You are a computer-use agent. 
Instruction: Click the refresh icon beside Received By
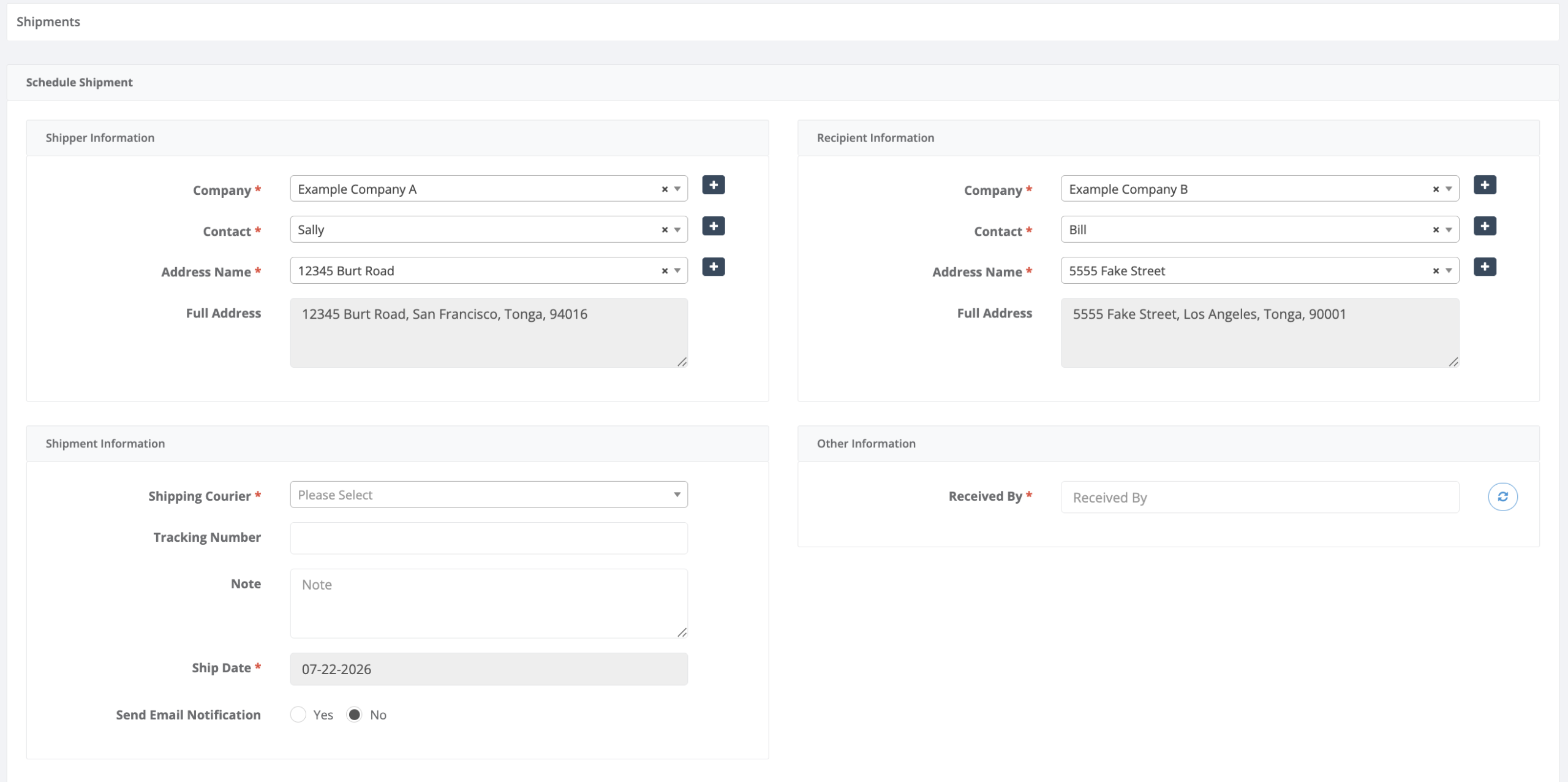click(1502, 496)
